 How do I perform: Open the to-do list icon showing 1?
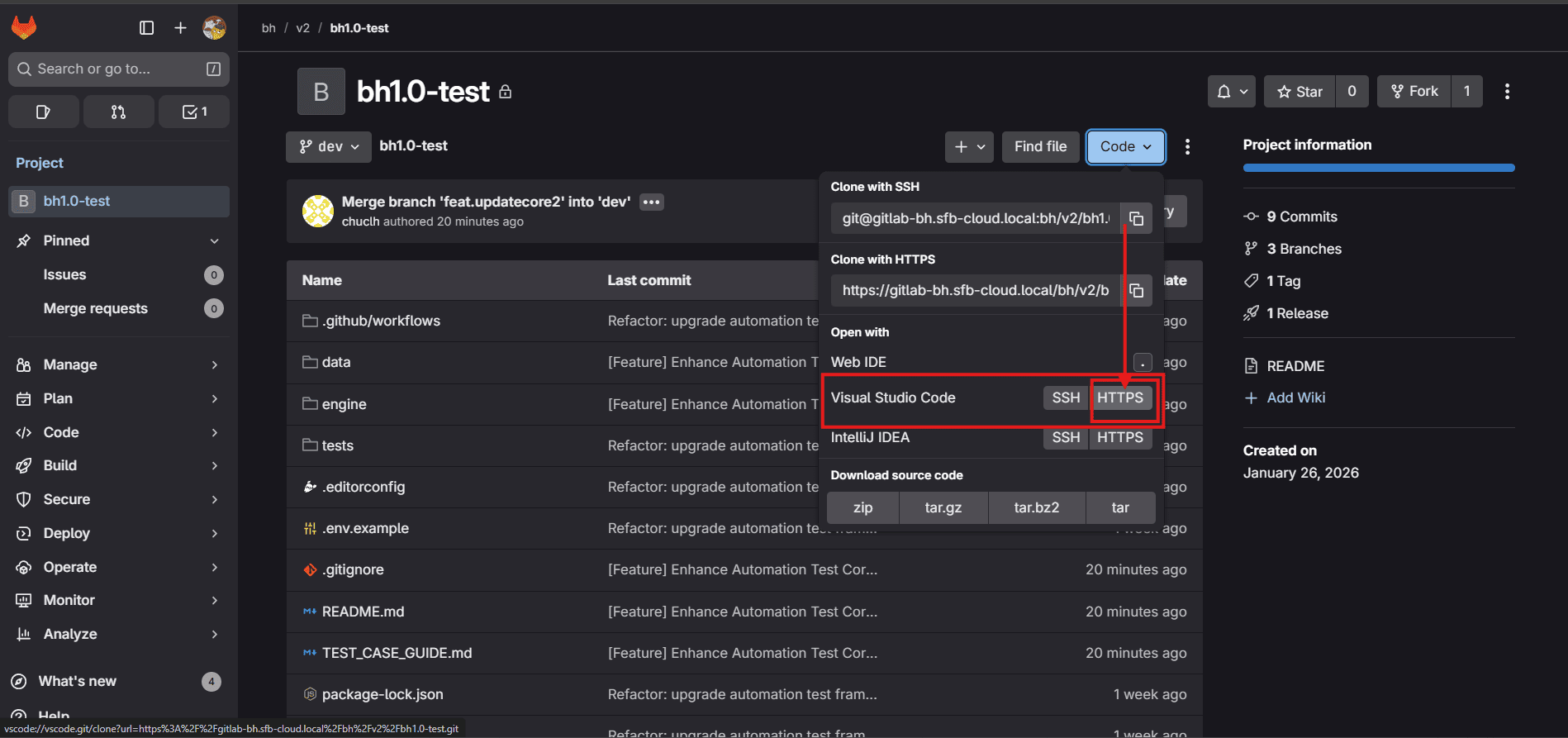[x=194, y=112]
